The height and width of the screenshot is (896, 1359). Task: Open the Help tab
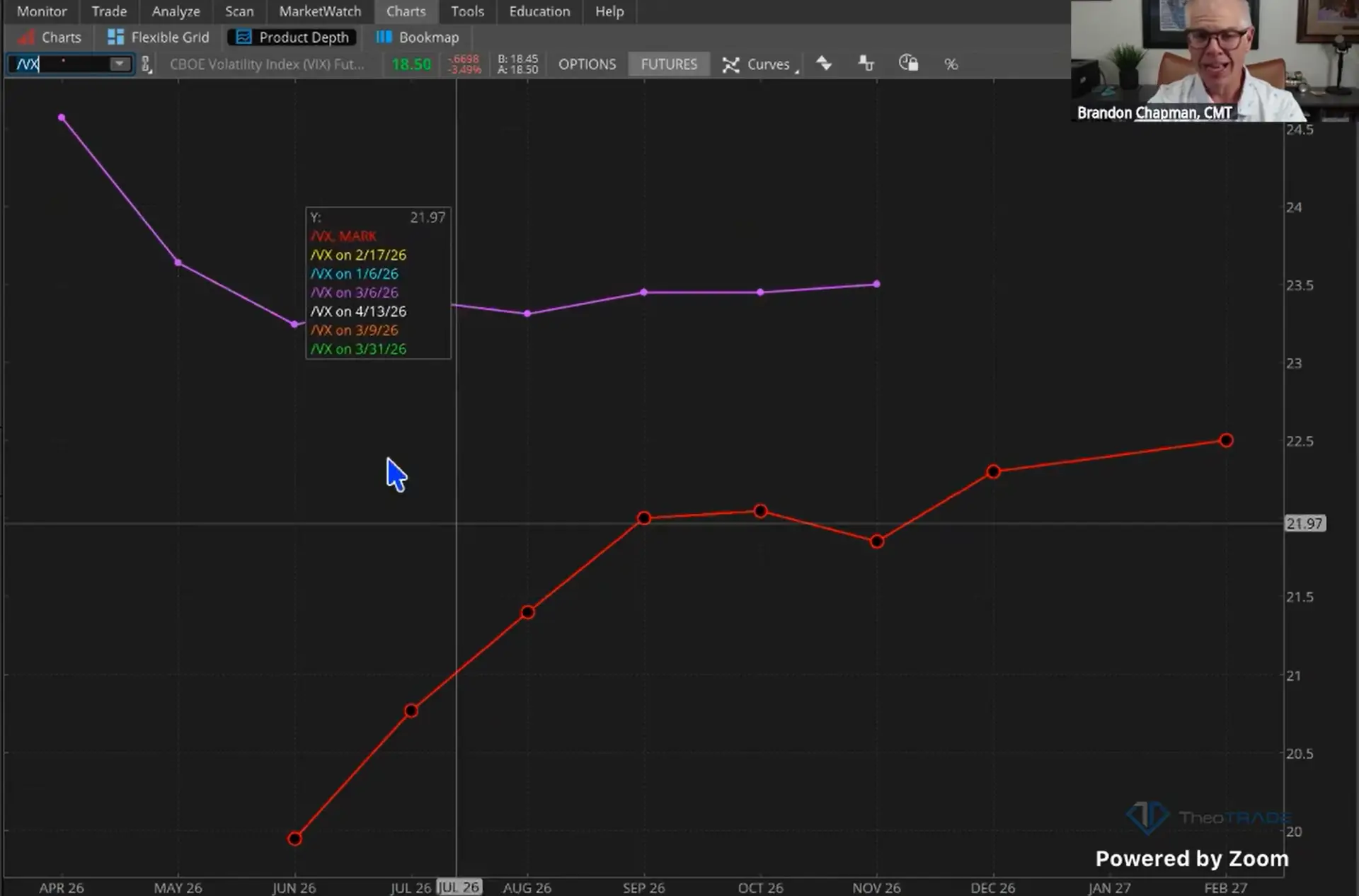[x=609, y=11]
